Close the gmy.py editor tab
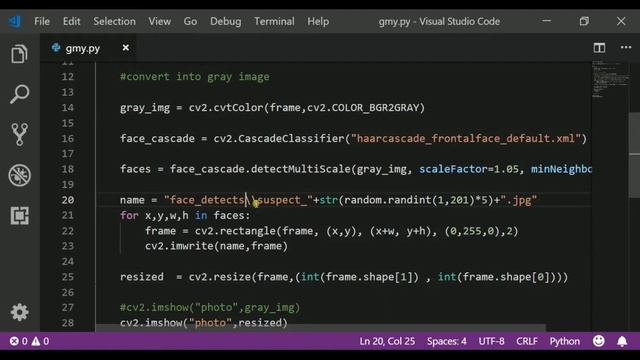Screen dimensions: 640x360 coord(126,48)
